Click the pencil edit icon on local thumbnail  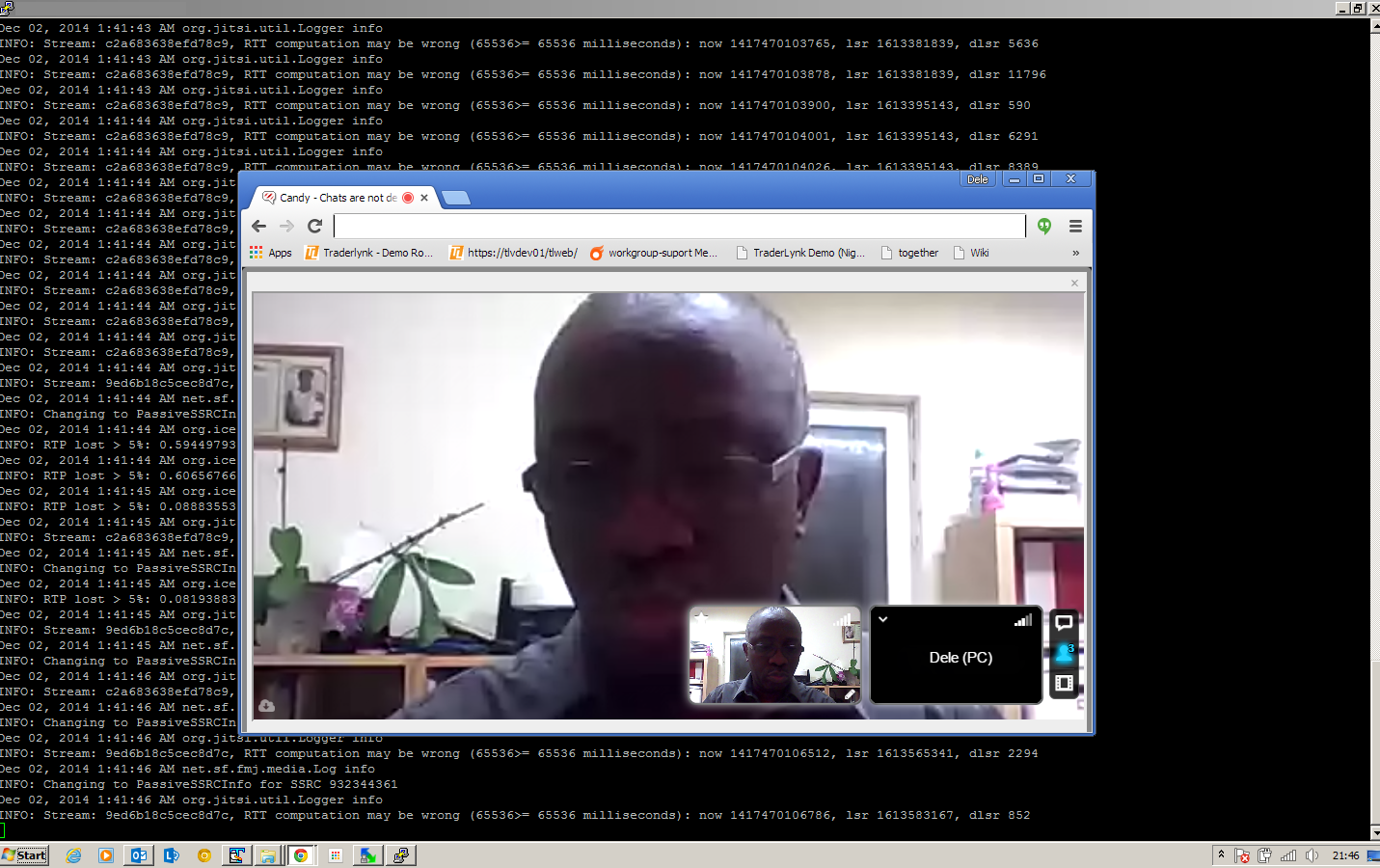pos(850,693)
